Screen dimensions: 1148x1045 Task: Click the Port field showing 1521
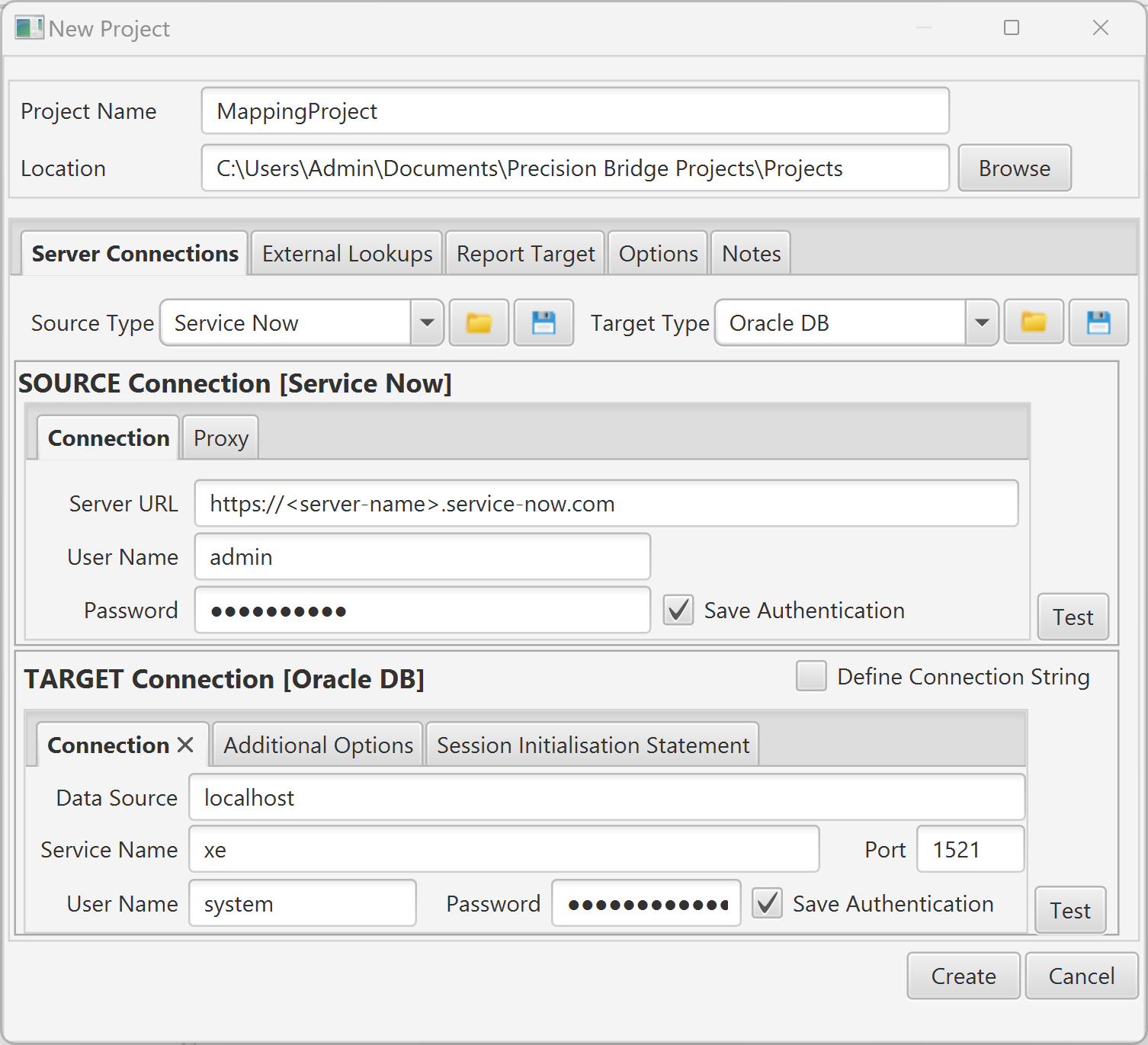(970, 849)
